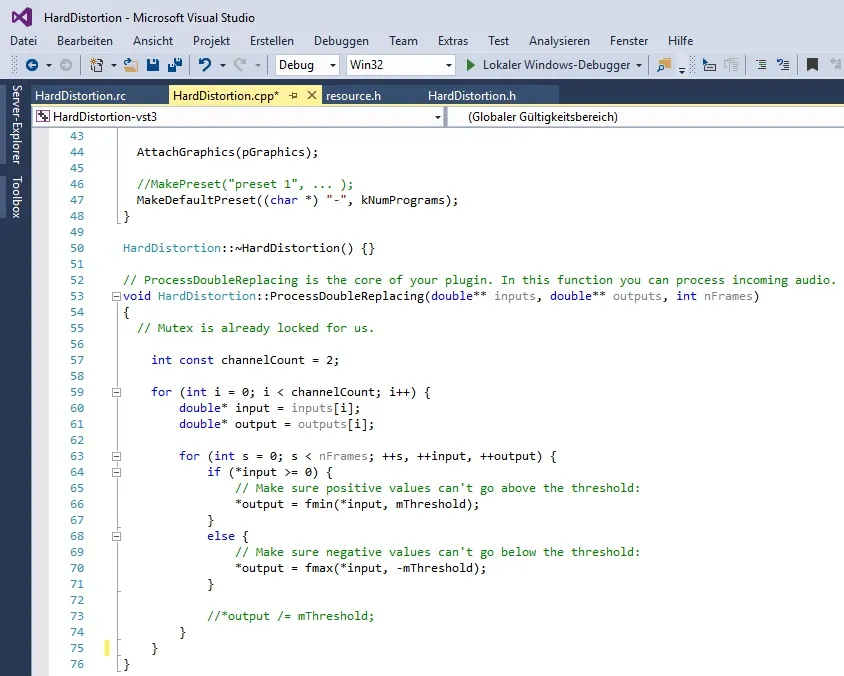Click the open file folder icon
This screenshot has height=676, width=844.
131,65
